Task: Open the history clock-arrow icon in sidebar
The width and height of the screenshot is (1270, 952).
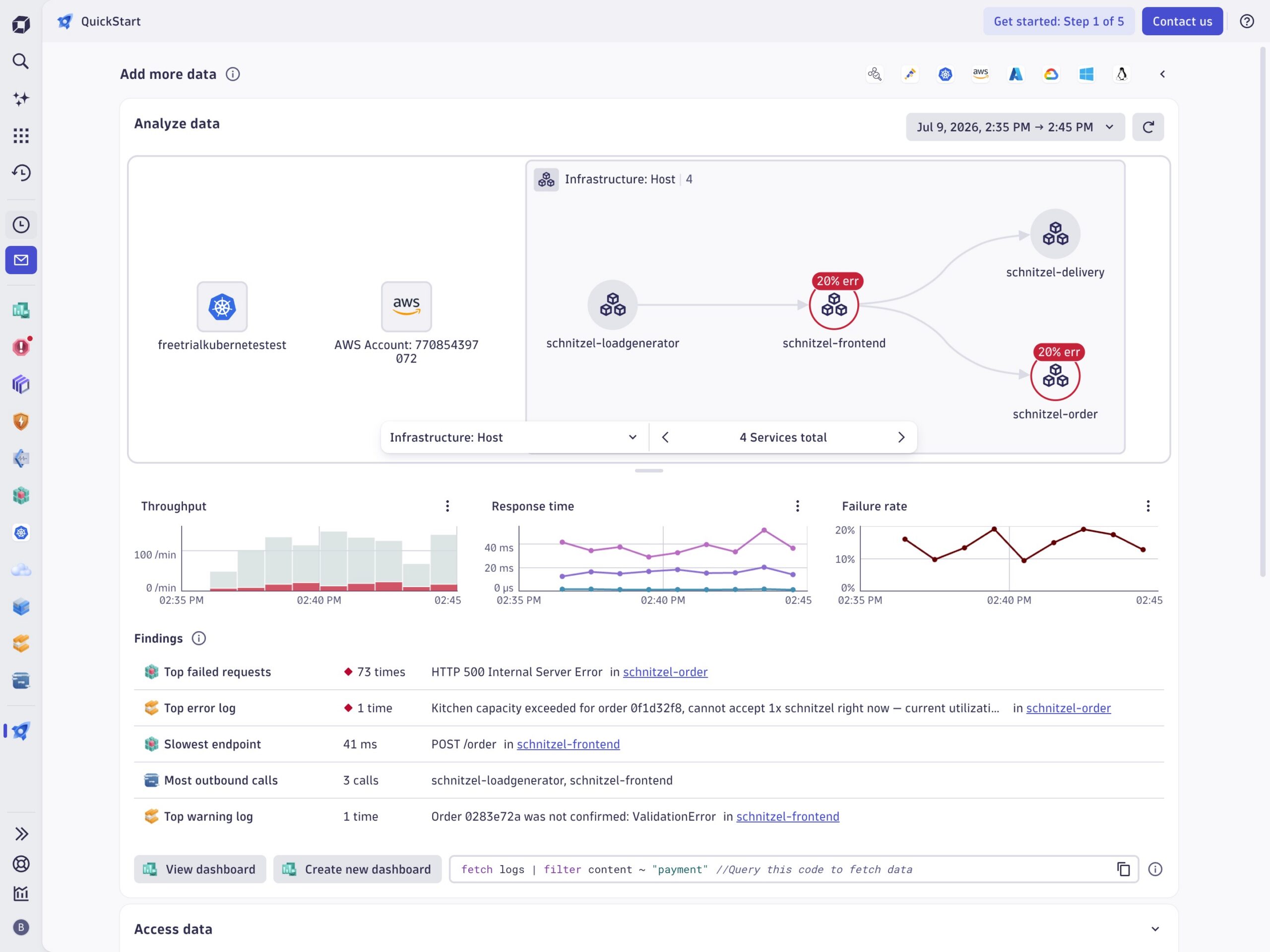Action: (21, 173)
